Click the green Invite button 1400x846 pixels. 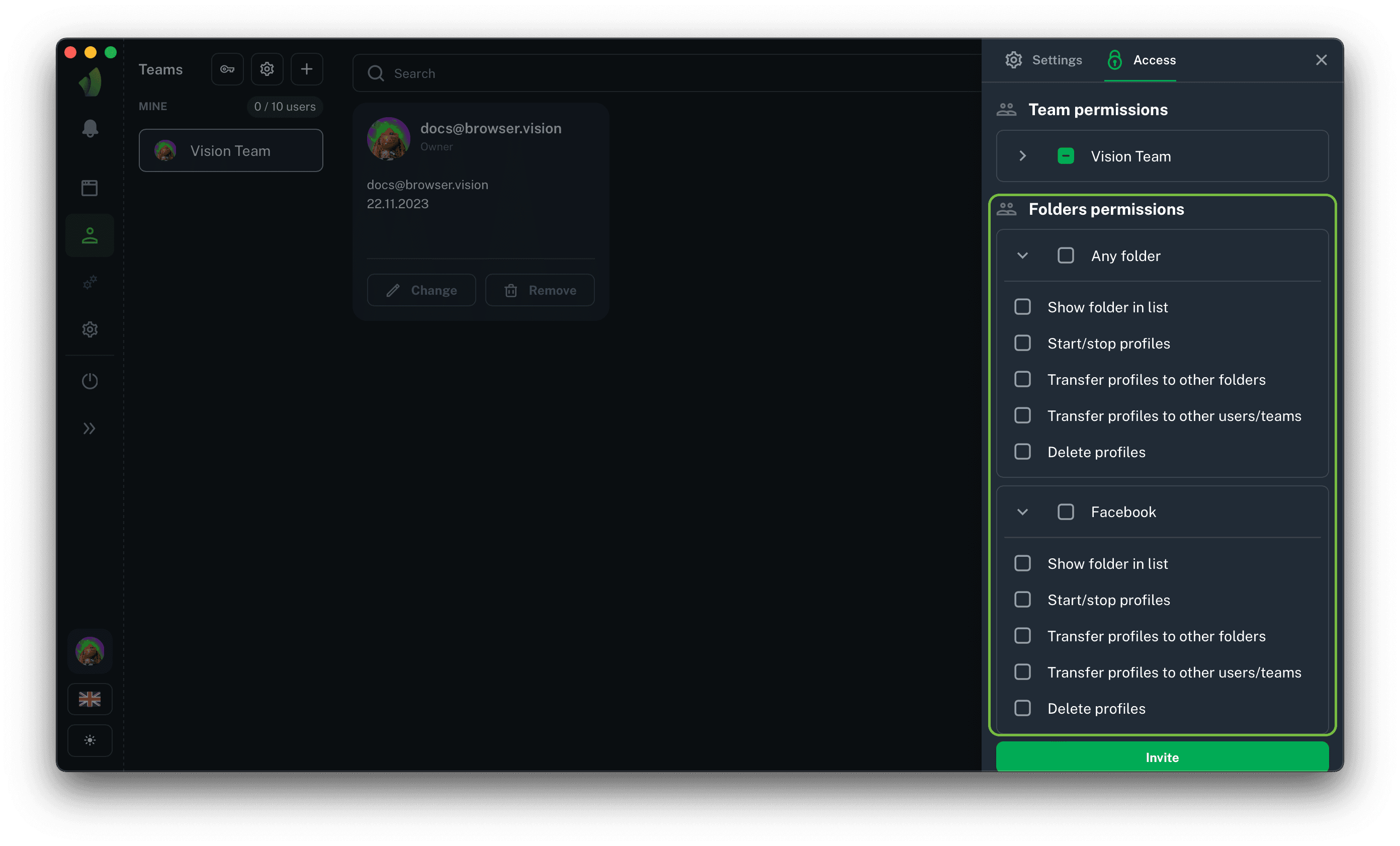[1162, 757]
